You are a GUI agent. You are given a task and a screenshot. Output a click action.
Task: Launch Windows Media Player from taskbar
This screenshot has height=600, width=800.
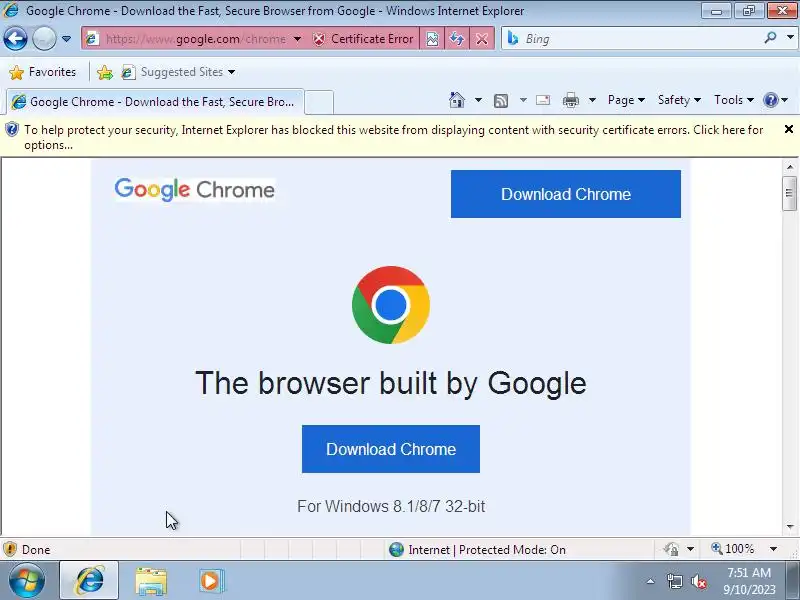point(210,581)
